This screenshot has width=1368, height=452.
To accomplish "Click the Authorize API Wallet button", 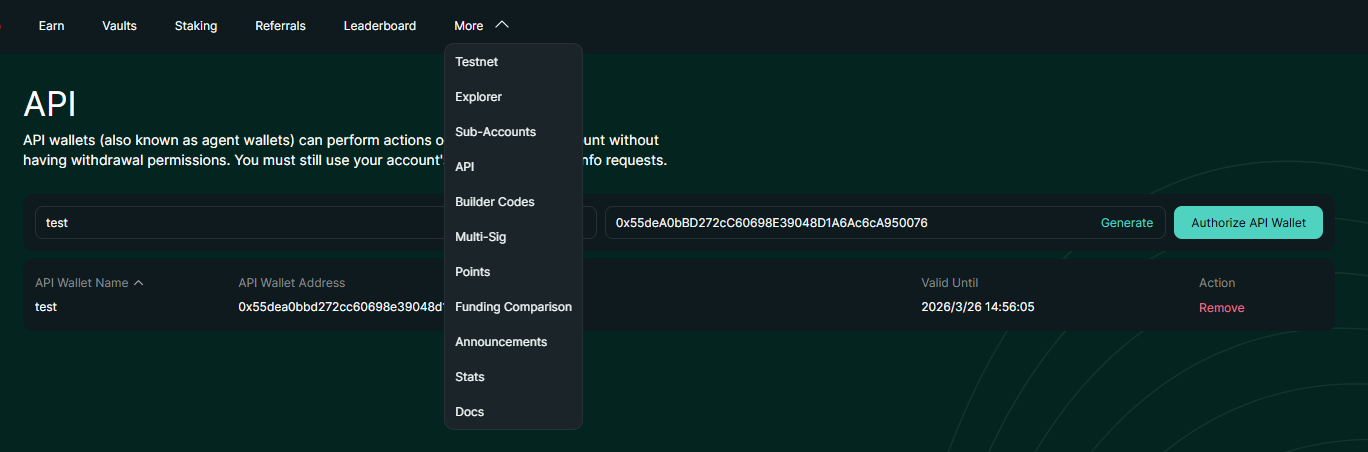I will [x=1248, y=223].
